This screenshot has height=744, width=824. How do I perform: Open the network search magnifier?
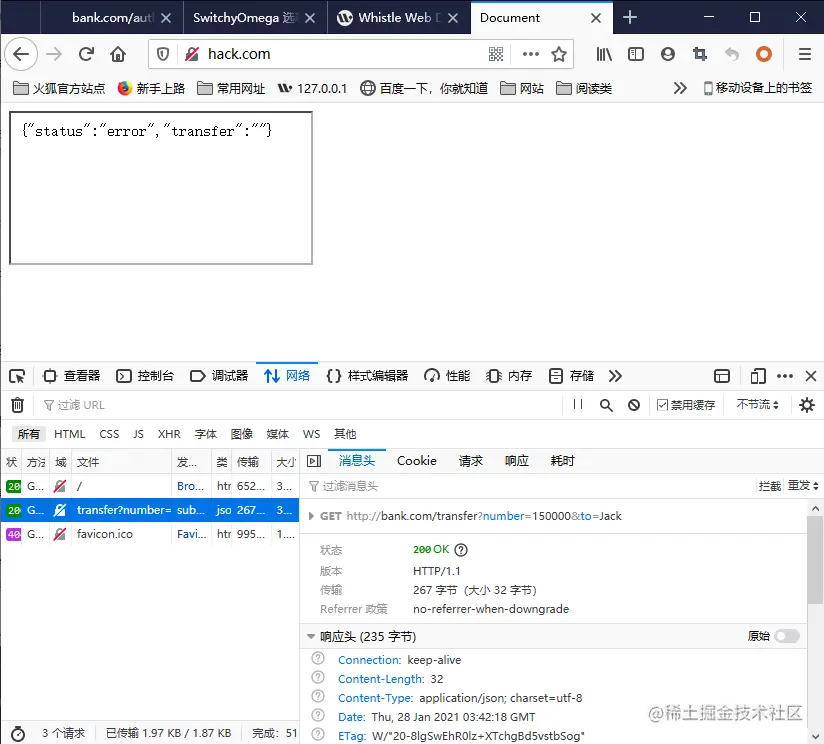pyautogui.click(x=606, y=405)
